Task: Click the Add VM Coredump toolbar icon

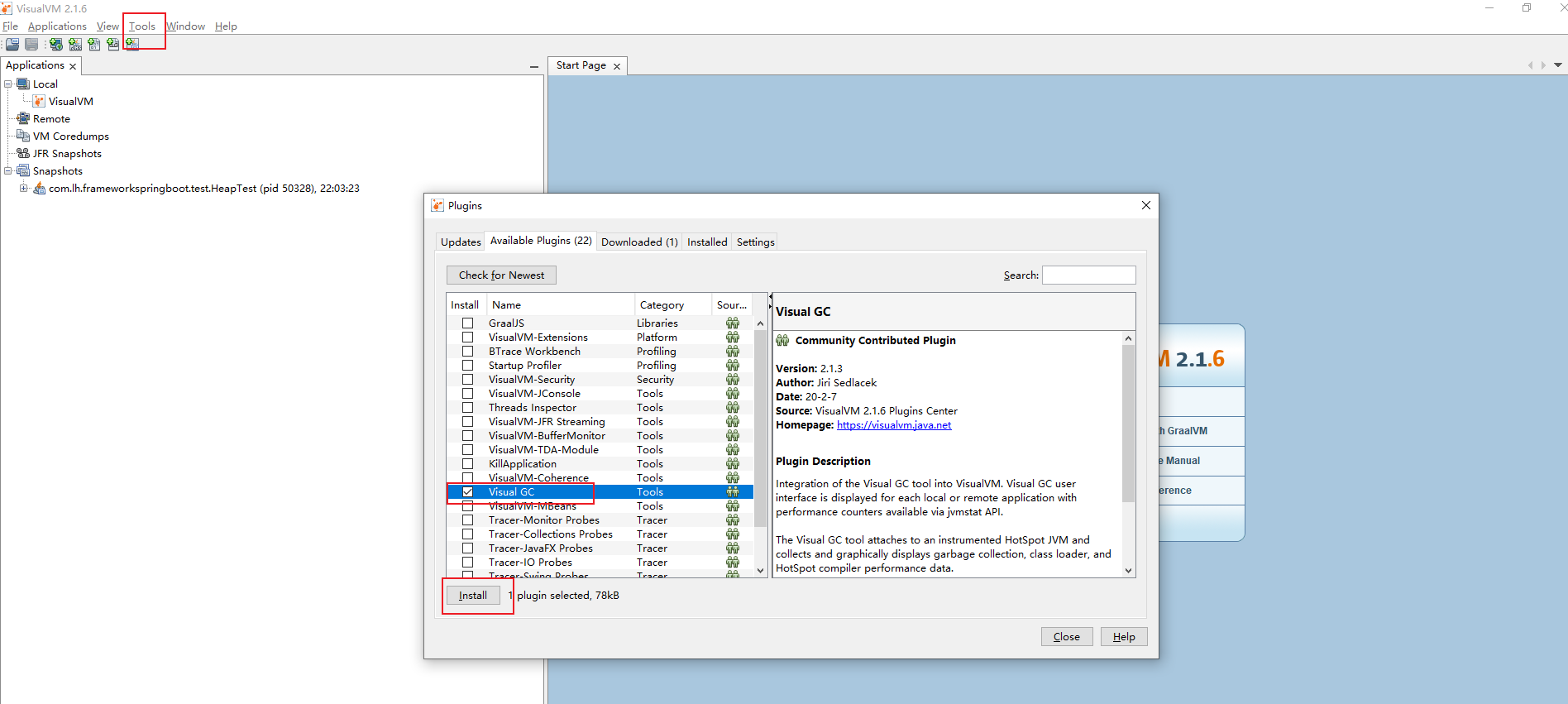Action: click(94, 45)
